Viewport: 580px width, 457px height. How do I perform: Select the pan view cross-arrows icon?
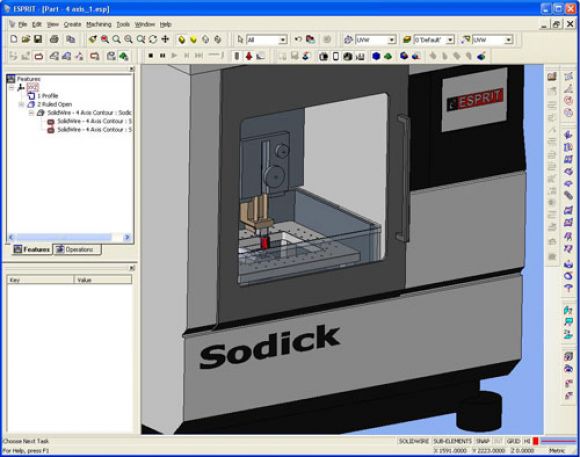pos(165,39)
